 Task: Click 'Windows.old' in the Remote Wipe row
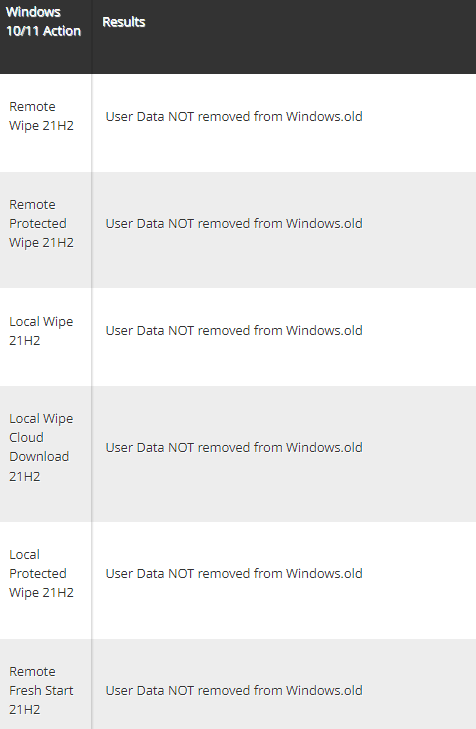tap(324, 116)
